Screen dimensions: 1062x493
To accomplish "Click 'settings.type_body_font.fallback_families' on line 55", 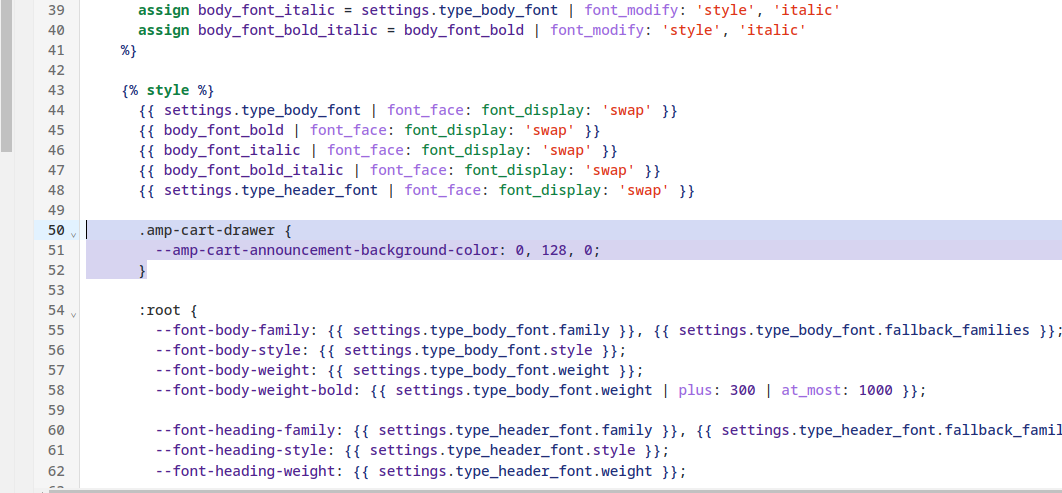I will pyautogui.click(x=854, y=330).
